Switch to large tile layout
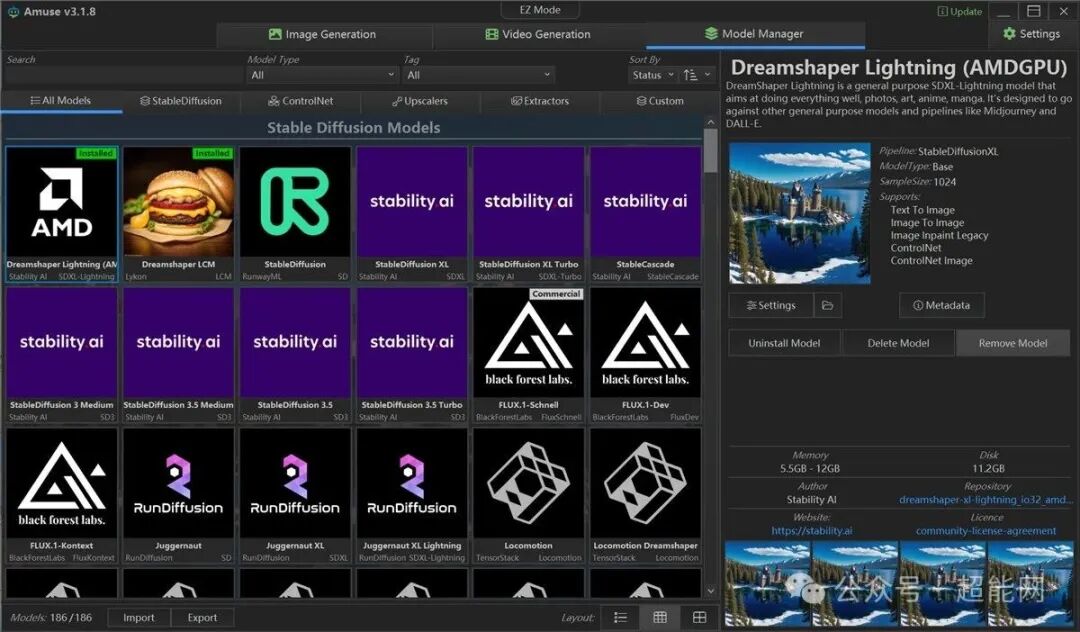 tap(699, 617)
